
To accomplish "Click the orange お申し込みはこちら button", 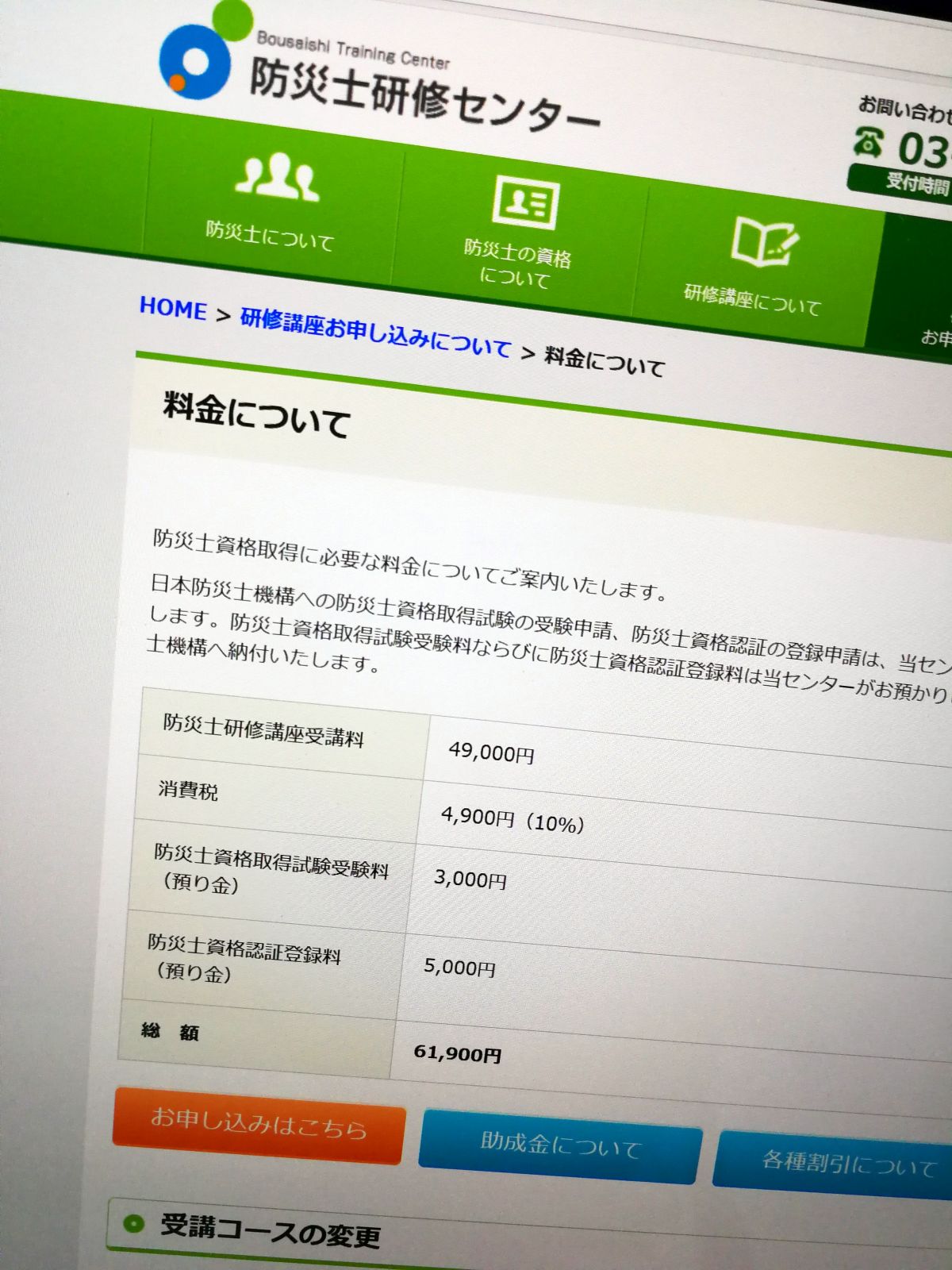I will tap(259, 1126).
